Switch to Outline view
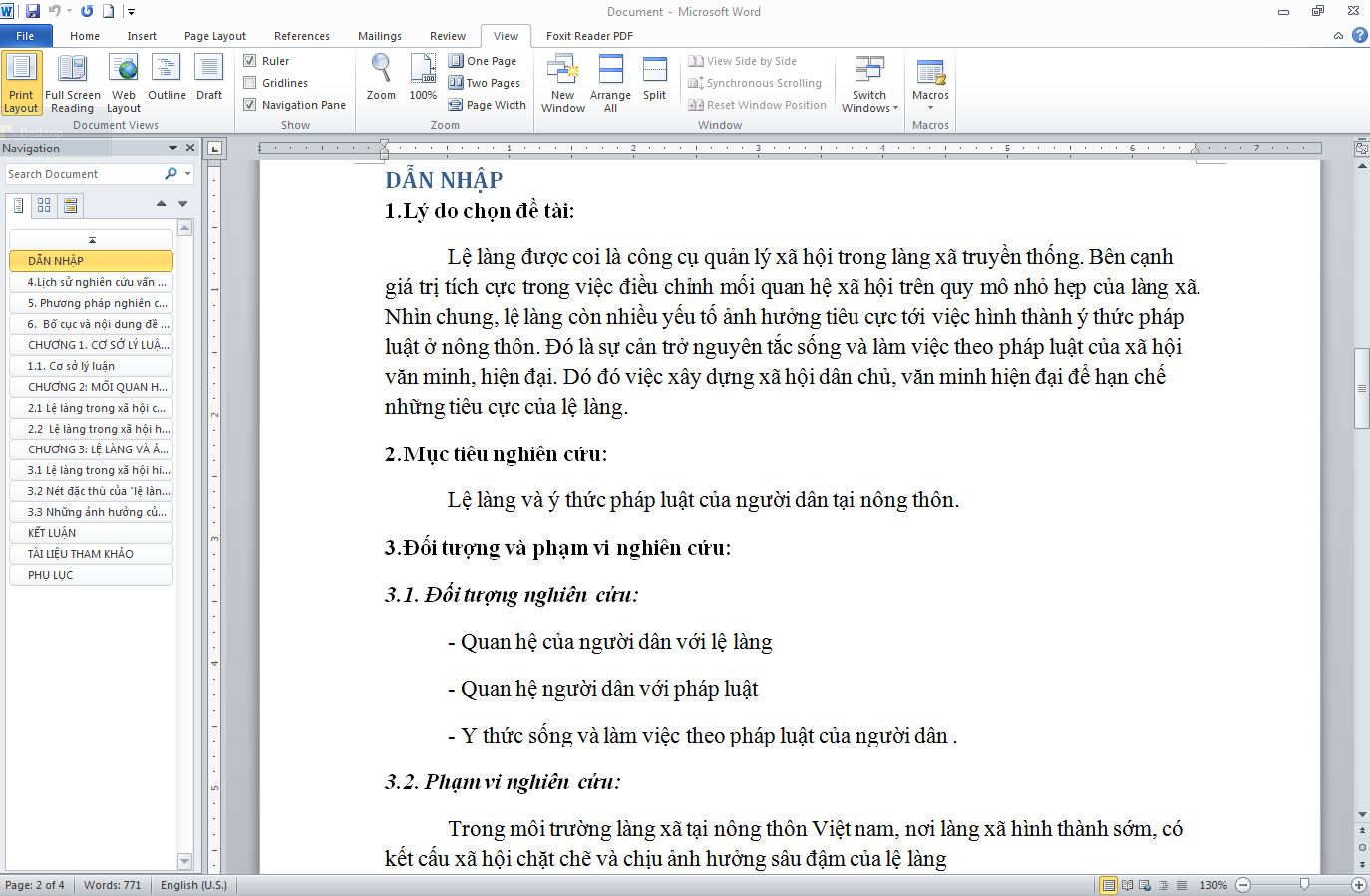1370x896 pixels. (x=167, y=78)
